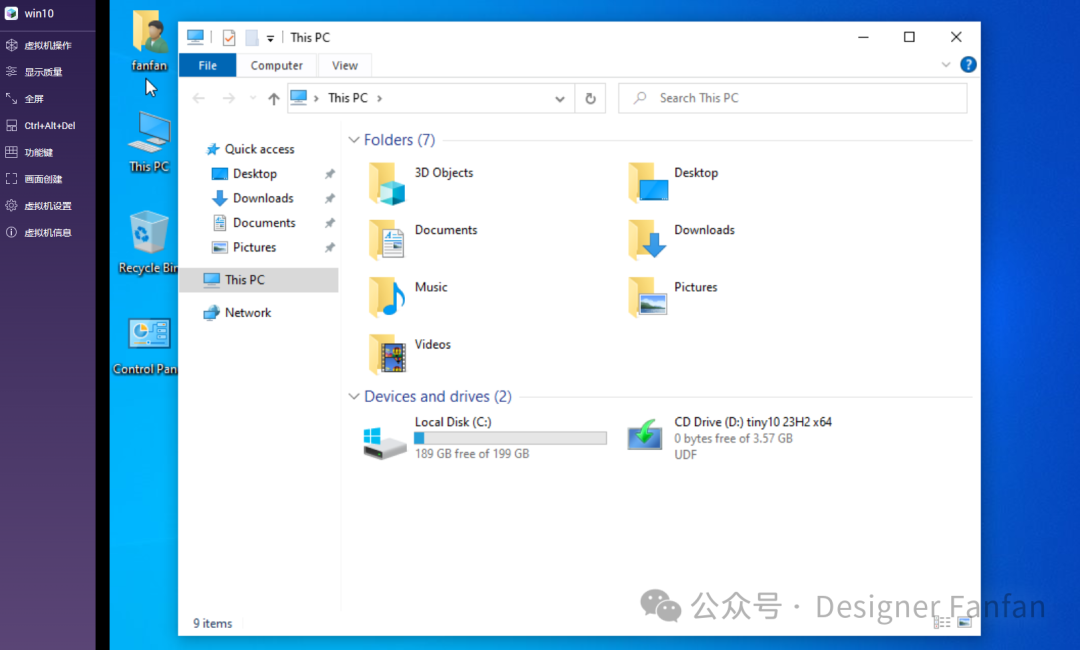
Task: Click the Search This PC field
Action: coord(800,98)
